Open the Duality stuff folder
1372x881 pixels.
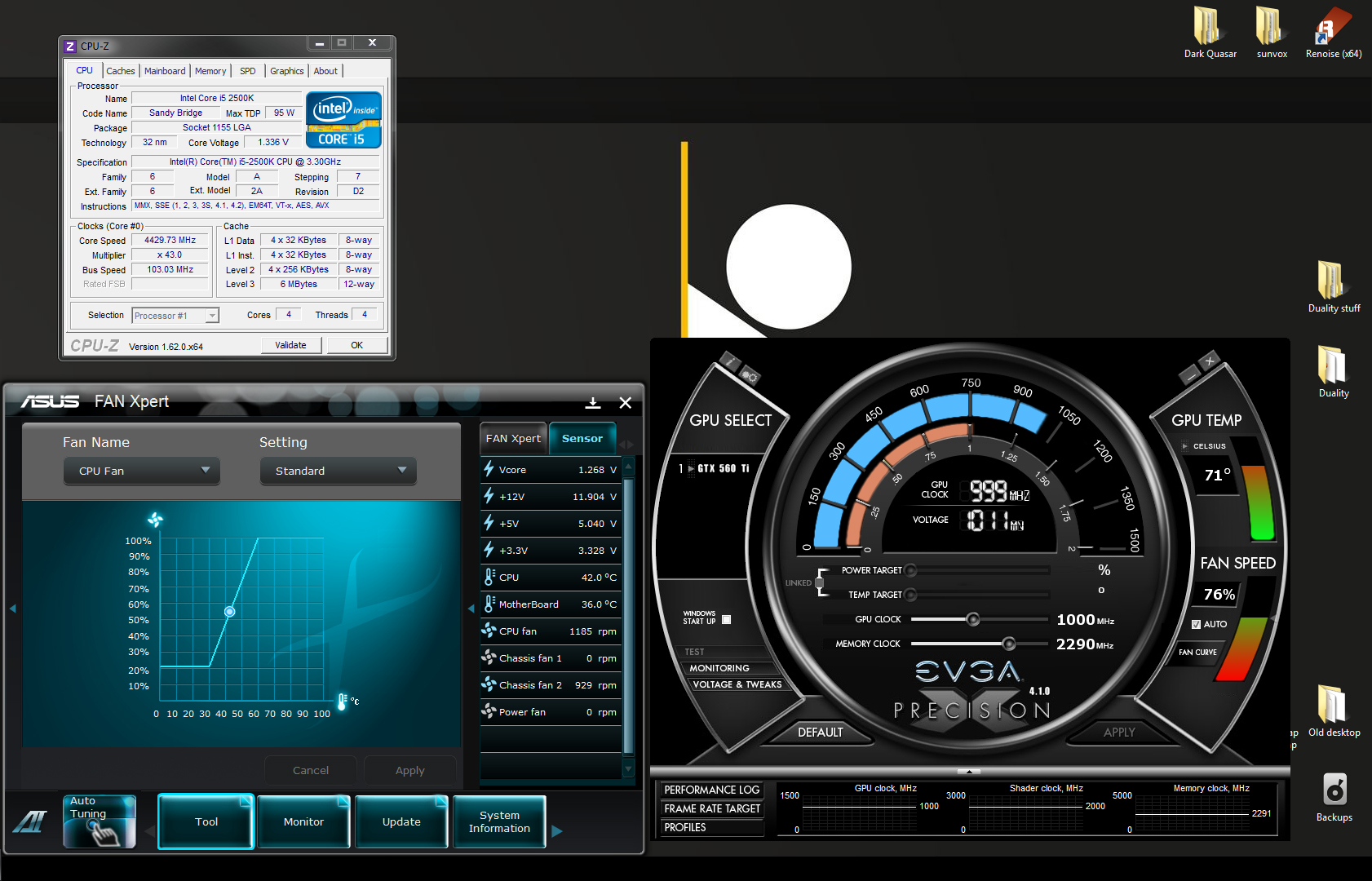(x=1334, y=287)
